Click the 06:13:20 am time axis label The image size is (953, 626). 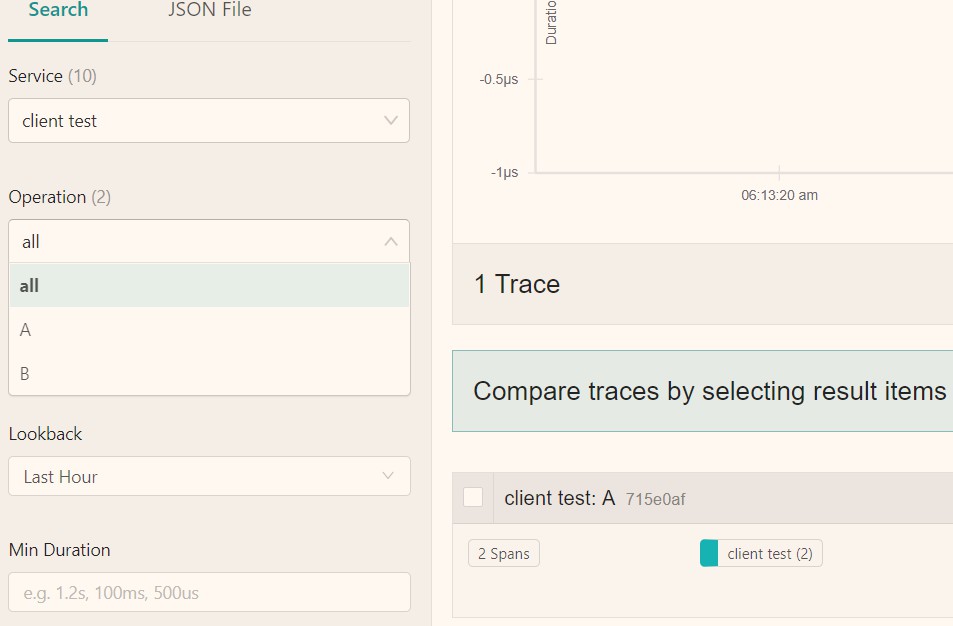(x=779, y=196)
